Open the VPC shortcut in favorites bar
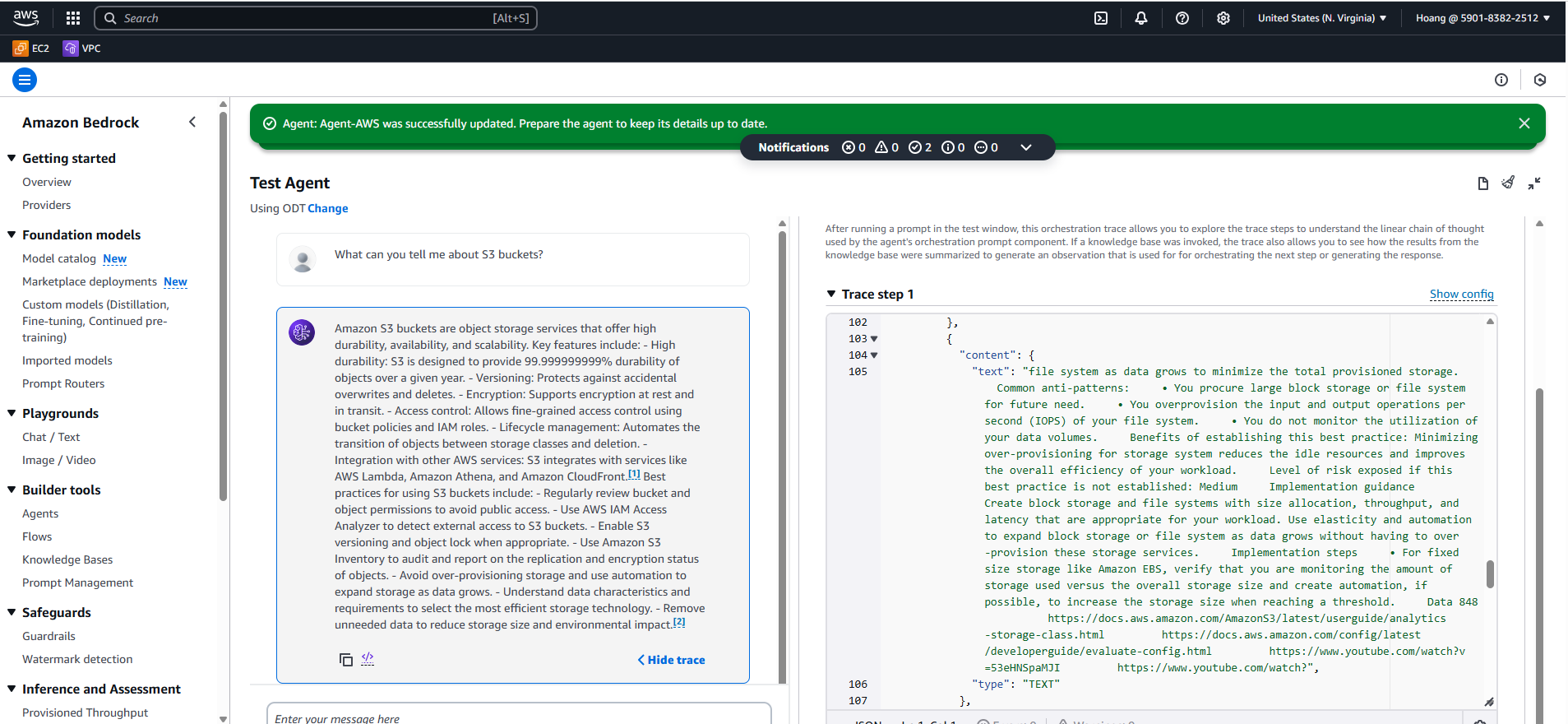The height and width of the screenshot is (724, 1568). click(82, 49)
